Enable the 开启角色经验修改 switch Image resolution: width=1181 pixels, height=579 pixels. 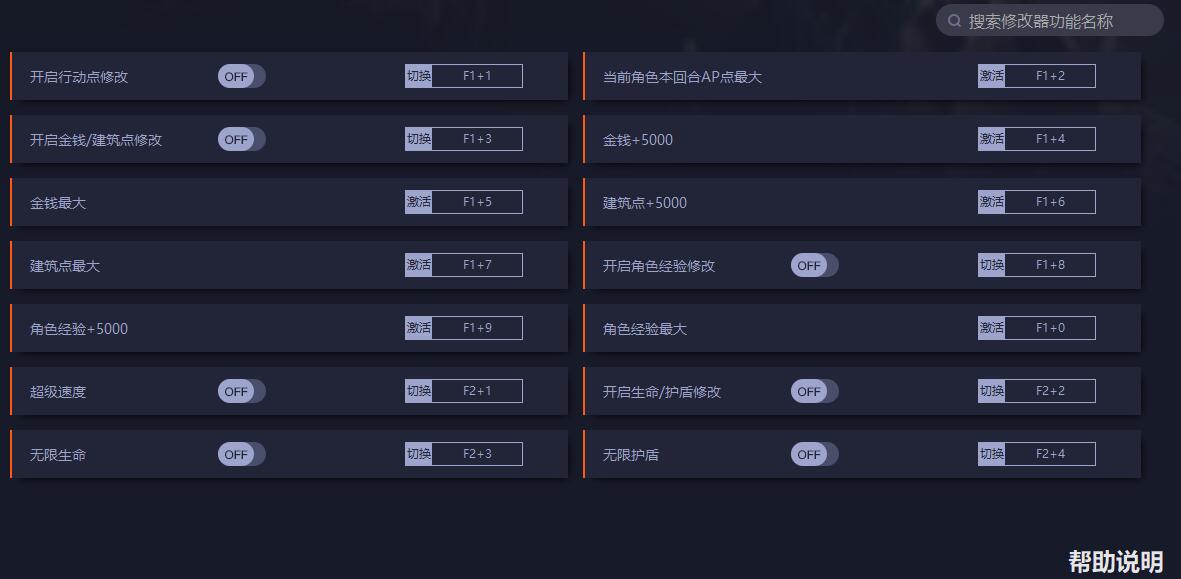pos(814,265)
